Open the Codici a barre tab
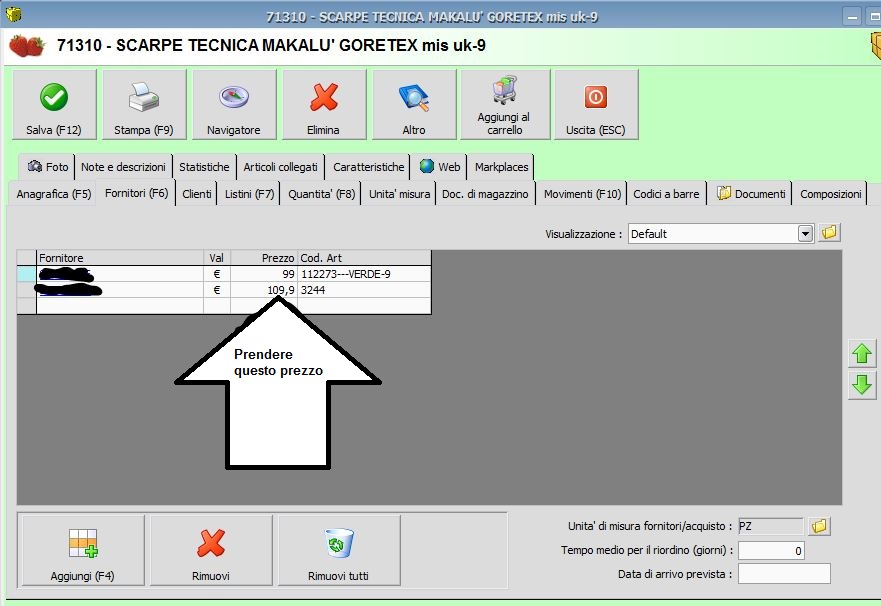This screenshot has width=881, height=606. point(666,194)
